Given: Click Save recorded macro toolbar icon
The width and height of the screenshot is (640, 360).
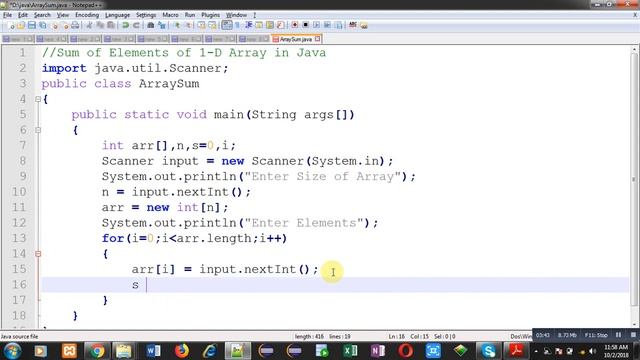Looking at the screenshot, I should (x=338, y=25).
